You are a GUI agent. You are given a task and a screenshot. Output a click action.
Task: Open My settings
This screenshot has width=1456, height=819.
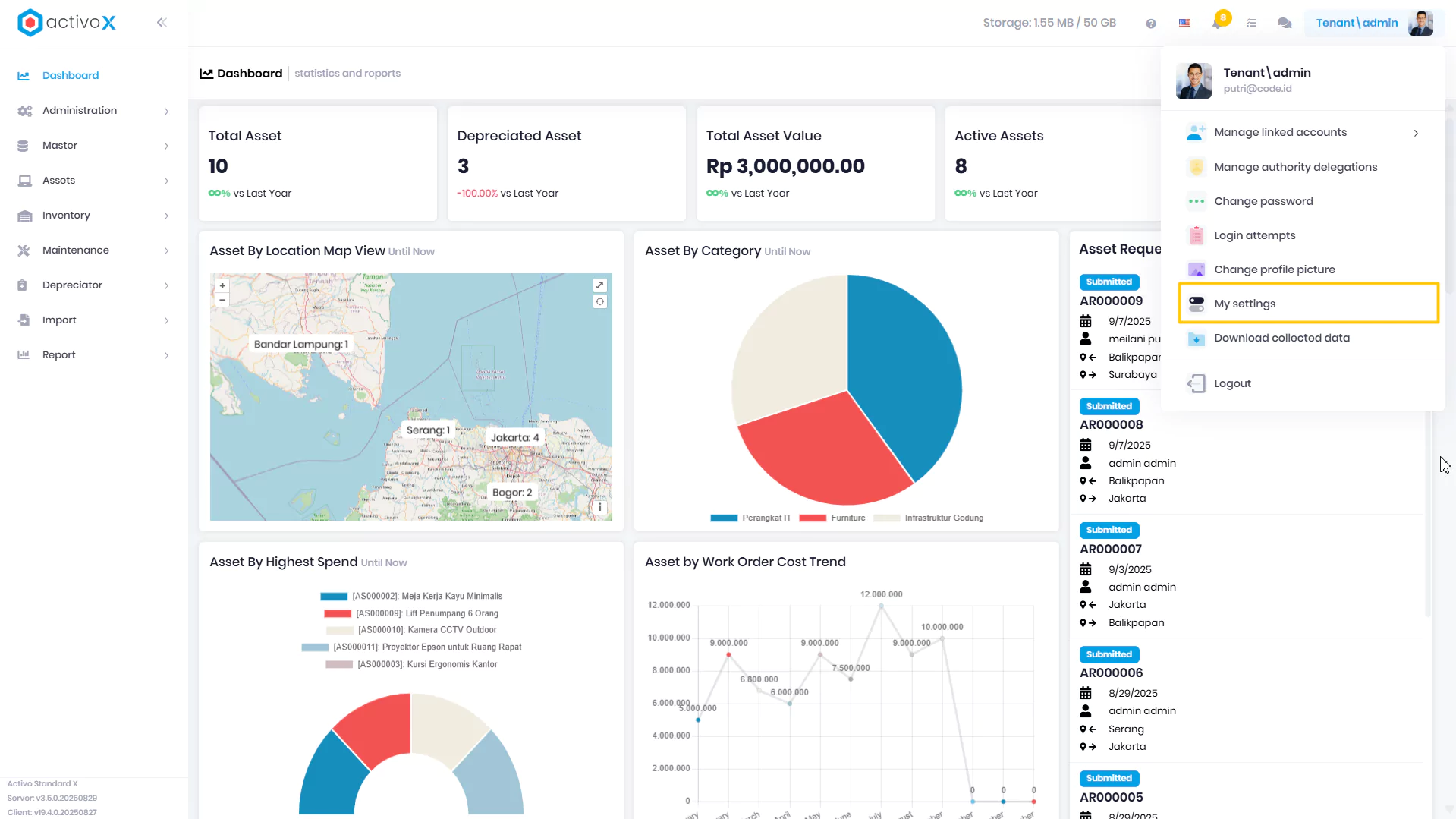tap(1309, 304)
